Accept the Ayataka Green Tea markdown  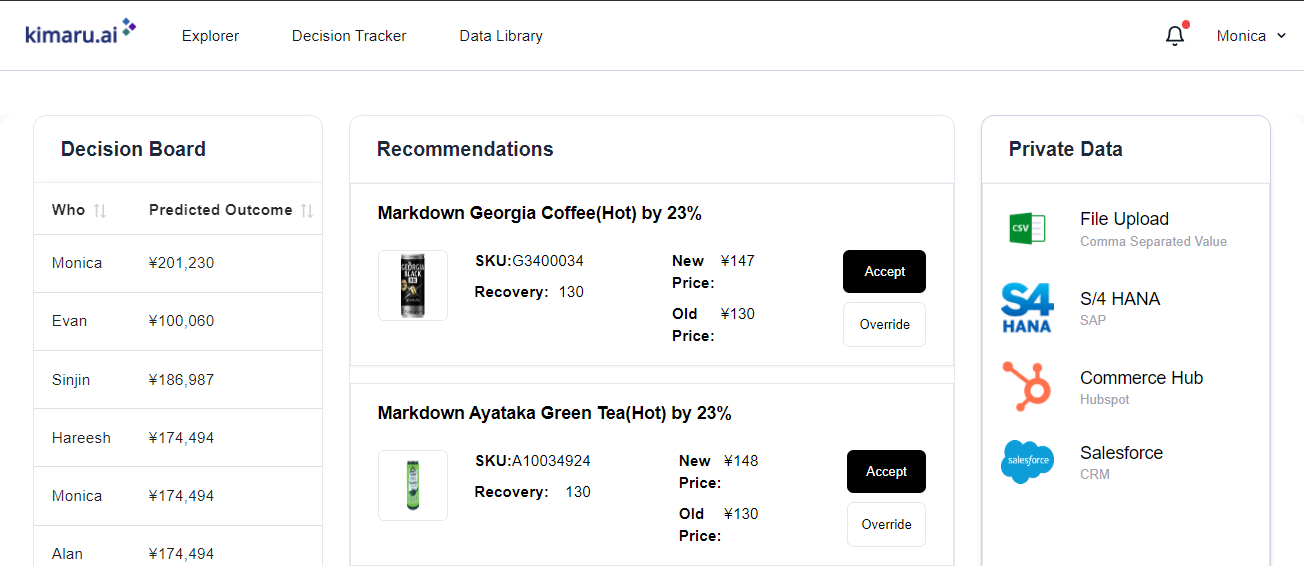(886, 471)
